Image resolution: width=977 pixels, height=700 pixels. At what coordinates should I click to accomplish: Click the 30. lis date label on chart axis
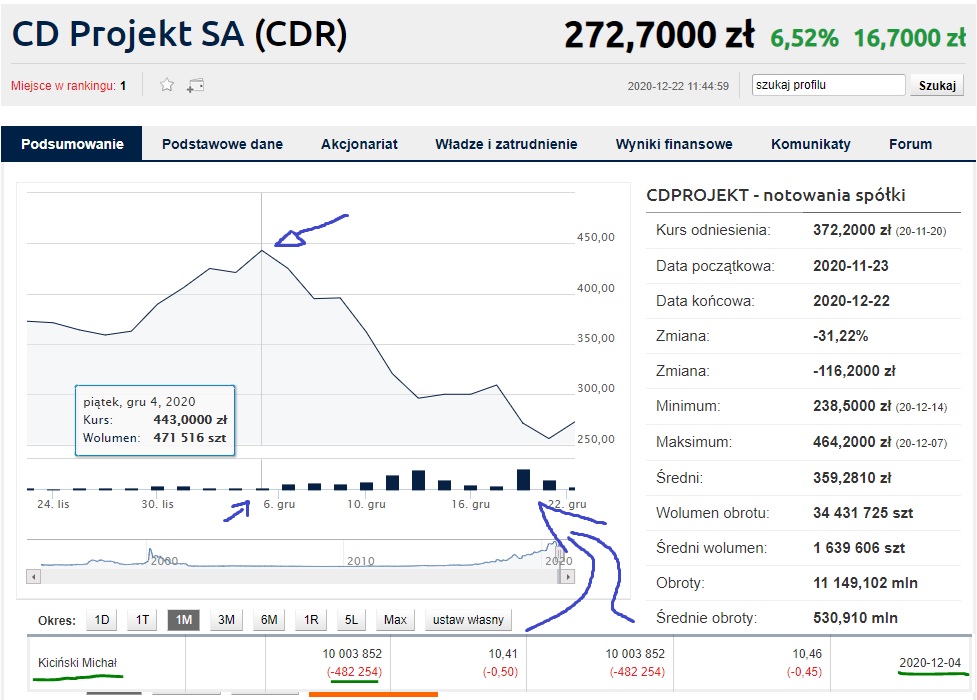point(157,504)
